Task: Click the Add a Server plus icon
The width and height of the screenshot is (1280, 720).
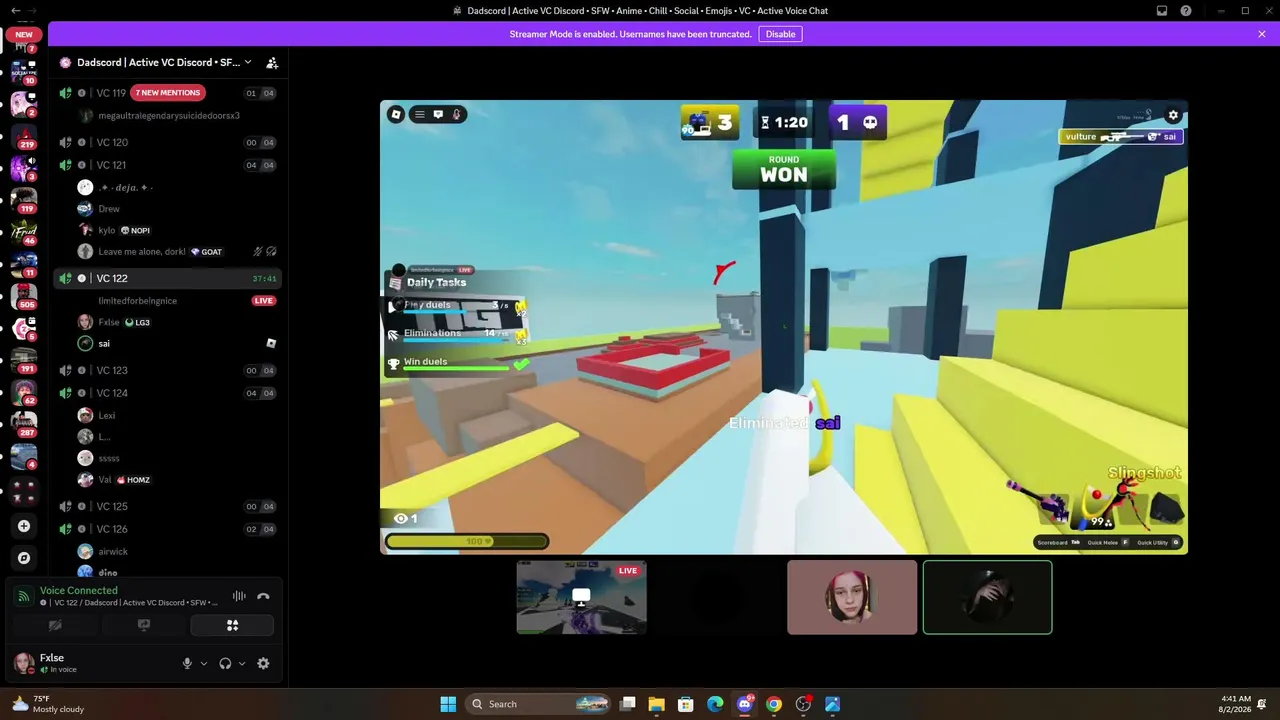Action: coord(24,526)
